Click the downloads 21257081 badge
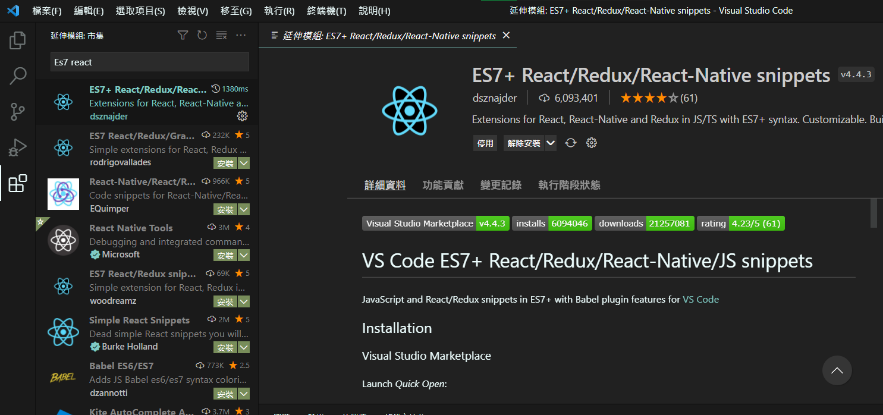 point(644,224)
